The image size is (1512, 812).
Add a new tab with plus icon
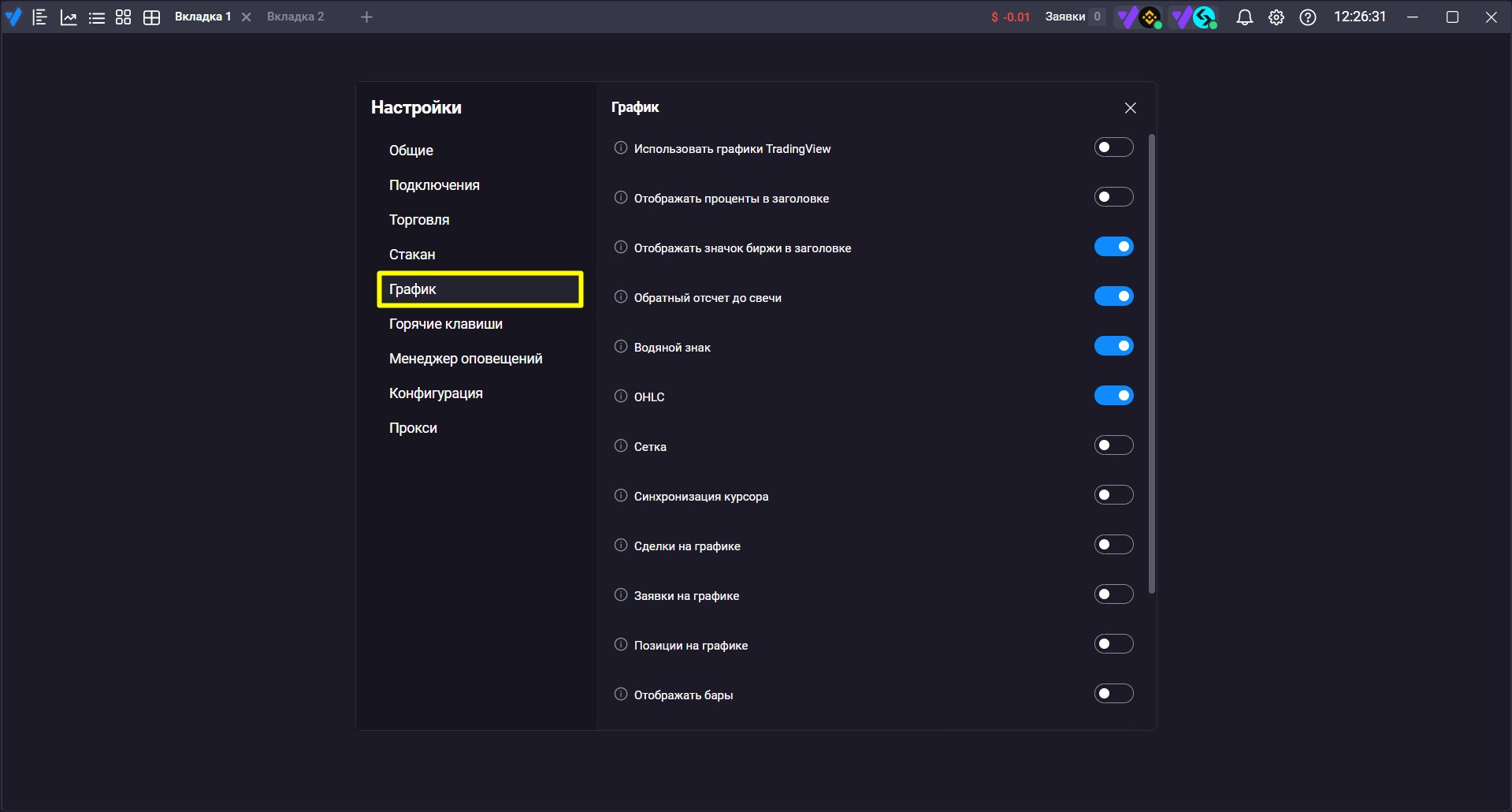click(x=366, y=17)
